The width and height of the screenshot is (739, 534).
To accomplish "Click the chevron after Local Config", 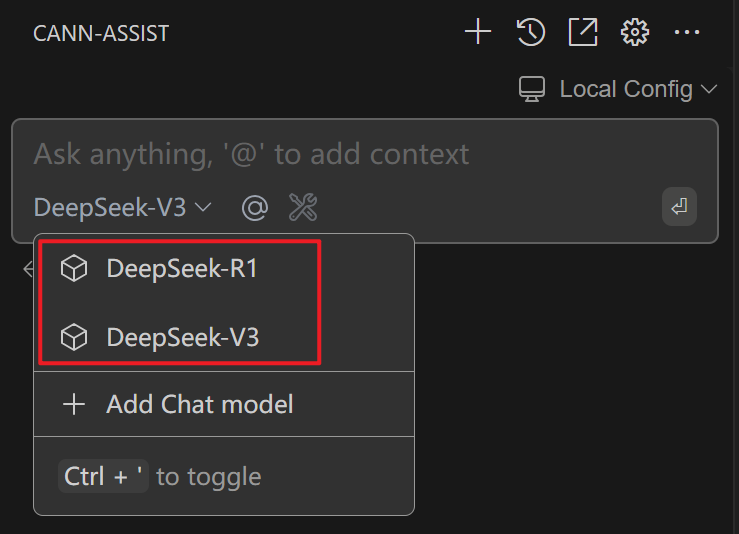I will [710, 89].
